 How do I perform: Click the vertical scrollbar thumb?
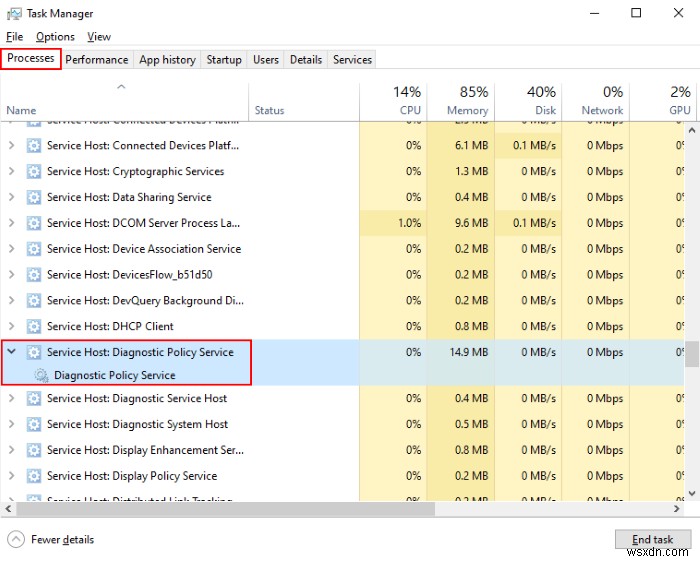coord(692,354)
